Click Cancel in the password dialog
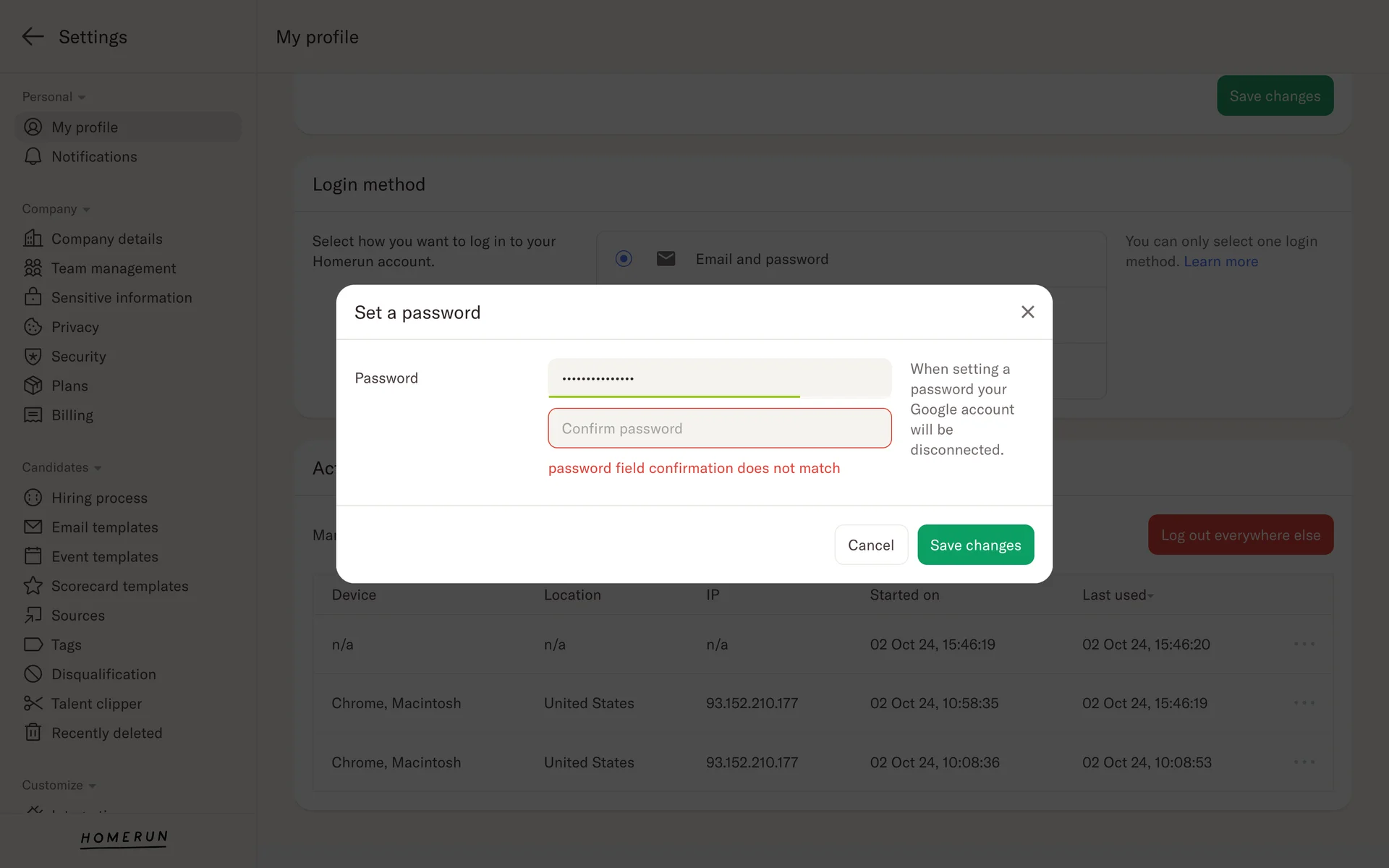The width and height of the screenshot is (1389, 868). (x=871, y=545)
